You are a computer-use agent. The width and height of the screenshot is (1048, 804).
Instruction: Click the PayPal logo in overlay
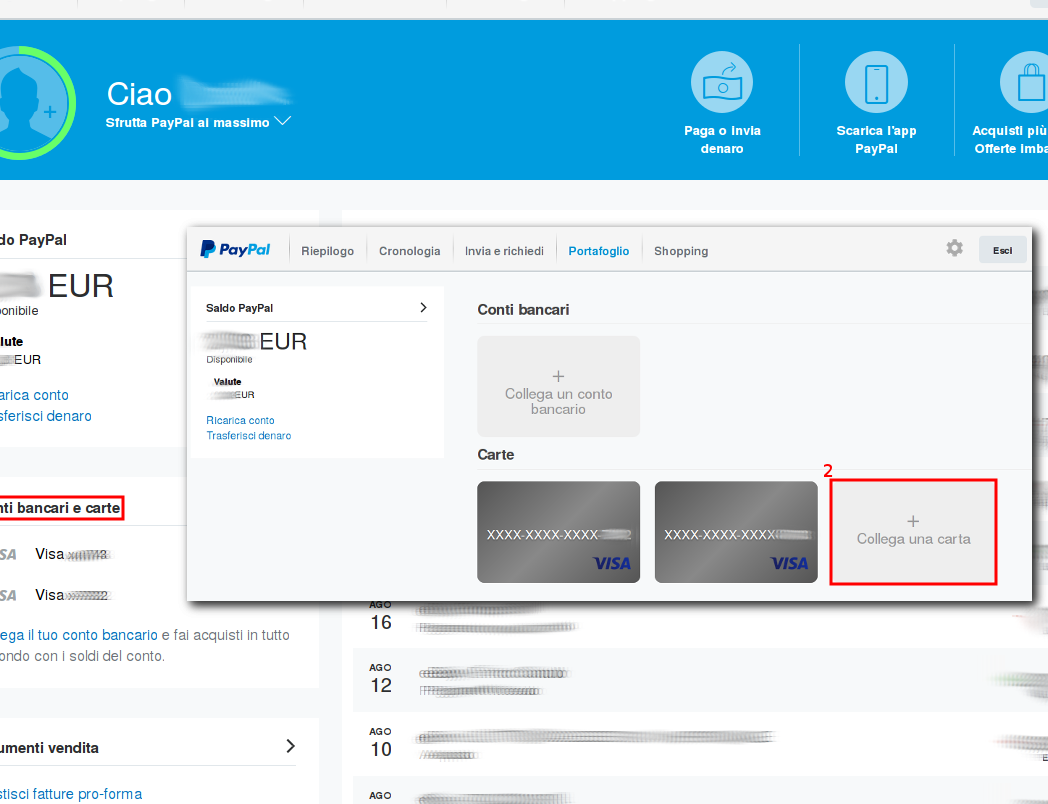coord(235,249)
